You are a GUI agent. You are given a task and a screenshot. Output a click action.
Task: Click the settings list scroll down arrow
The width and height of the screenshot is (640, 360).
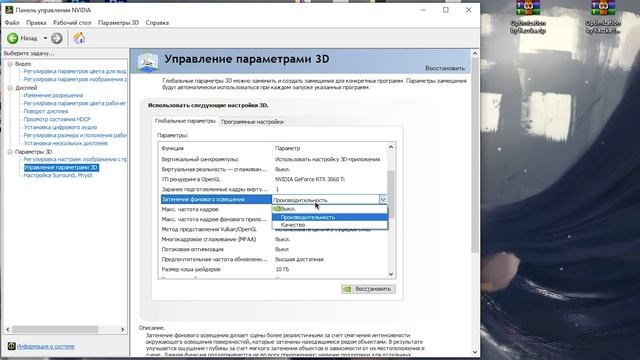[x=391, y=274]
